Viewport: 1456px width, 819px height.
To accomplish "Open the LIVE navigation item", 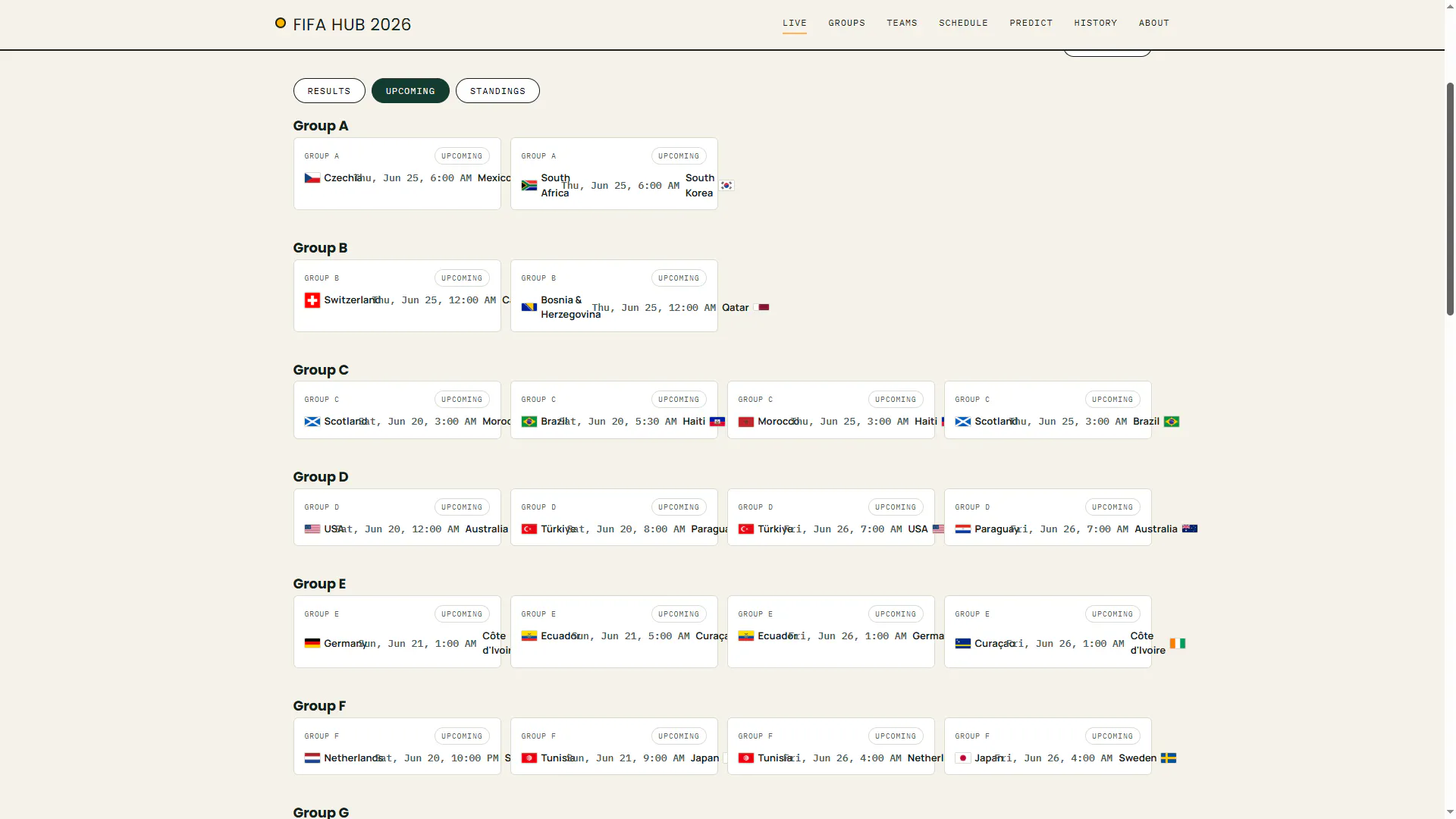I will pyautogui.click(x=795, y=23).
